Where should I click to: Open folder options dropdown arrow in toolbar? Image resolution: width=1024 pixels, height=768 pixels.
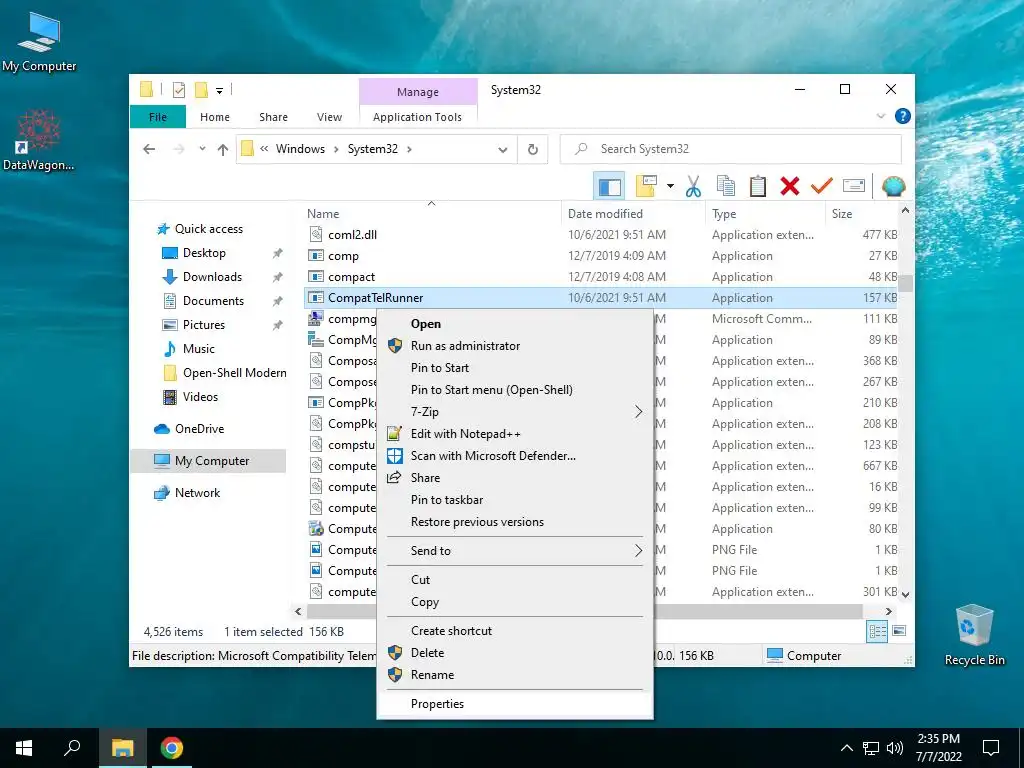coord(670,186)
